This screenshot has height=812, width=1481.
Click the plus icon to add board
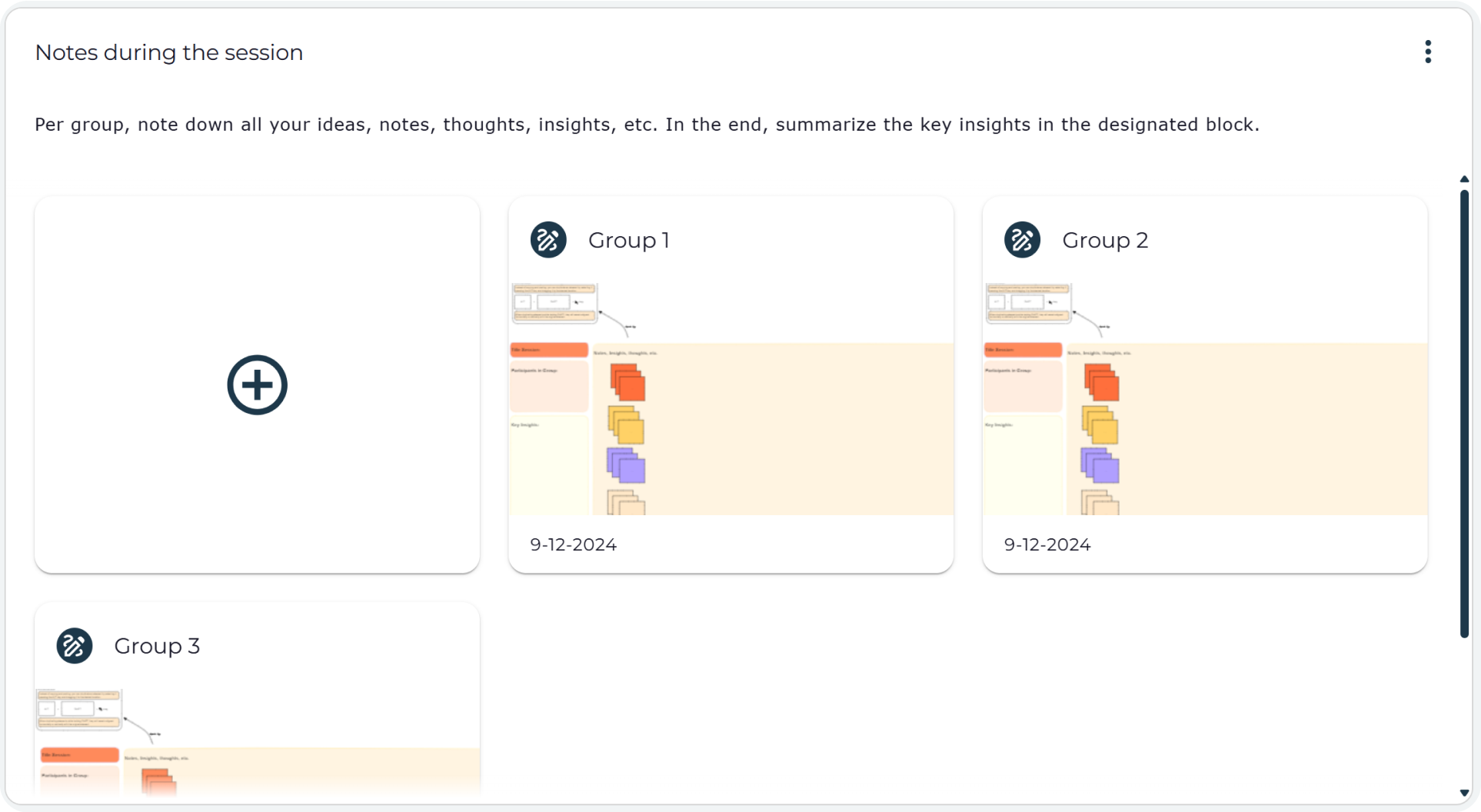click(x=257, y=384)
